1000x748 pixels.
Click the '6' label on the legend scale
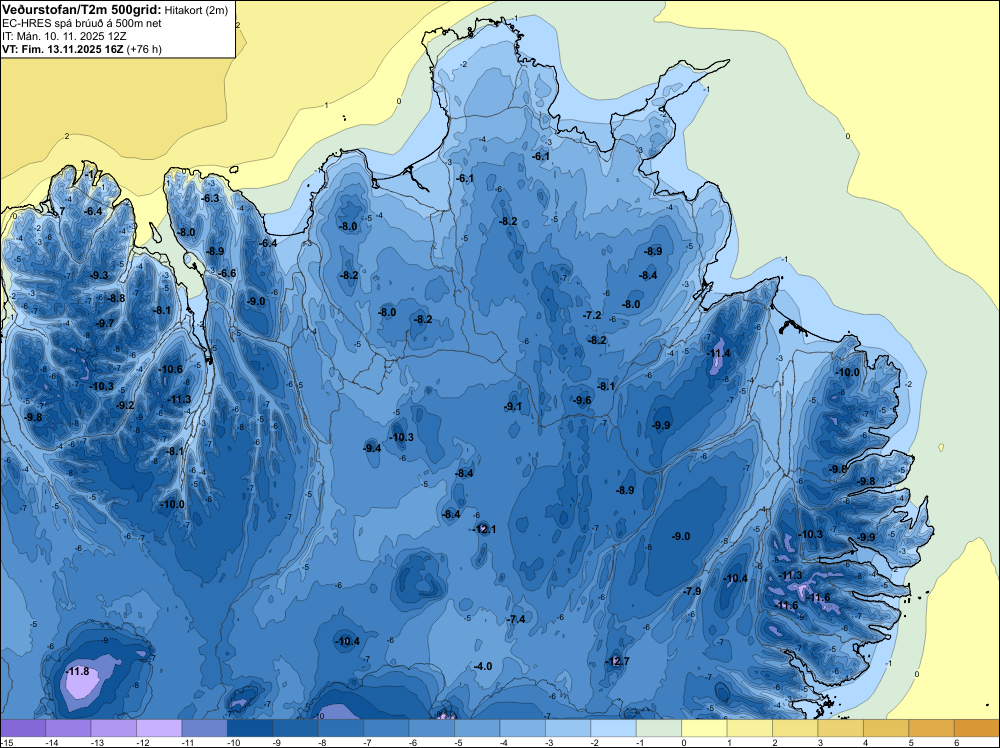955,742
